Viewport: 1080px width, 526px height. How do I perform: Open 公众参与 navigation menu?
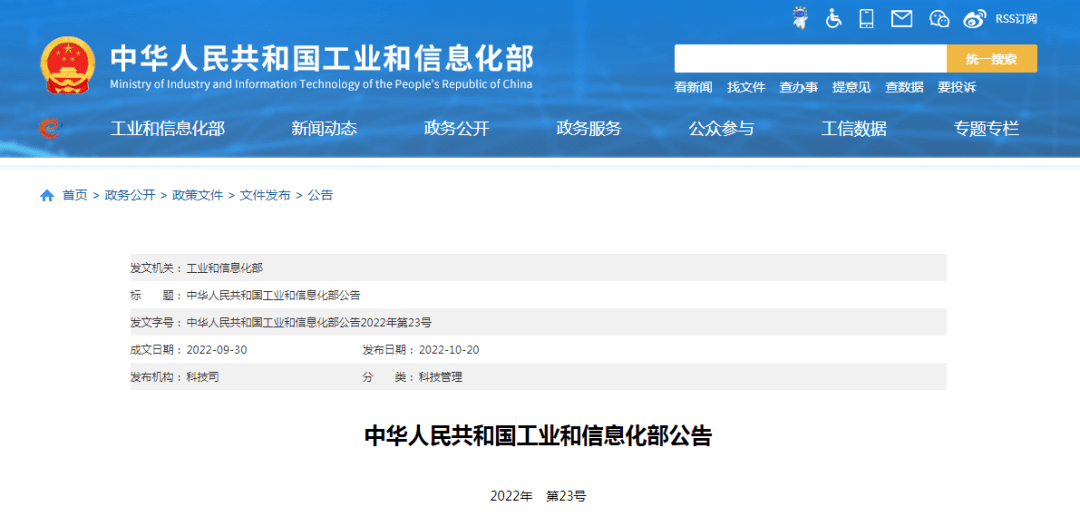point(721,129)
